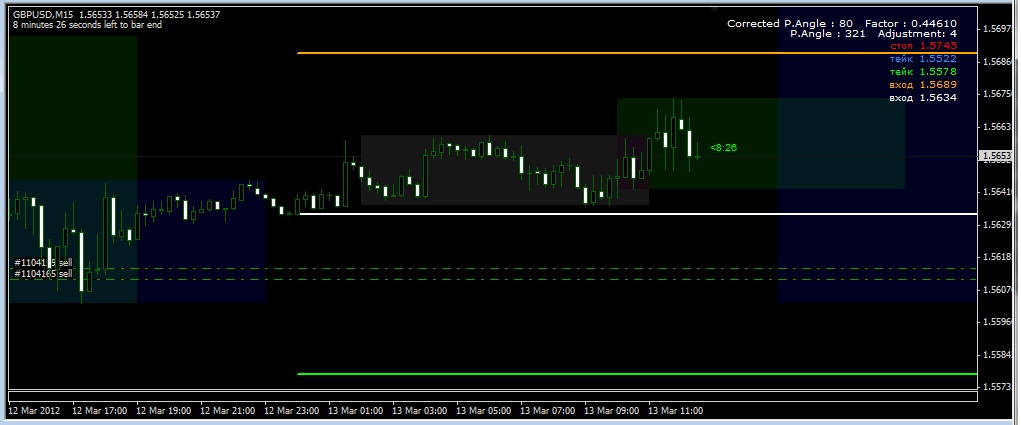The image size is (1021, 425).
Task: Click the current price tag 1.5653 on axis
Action: click(996, 156)
